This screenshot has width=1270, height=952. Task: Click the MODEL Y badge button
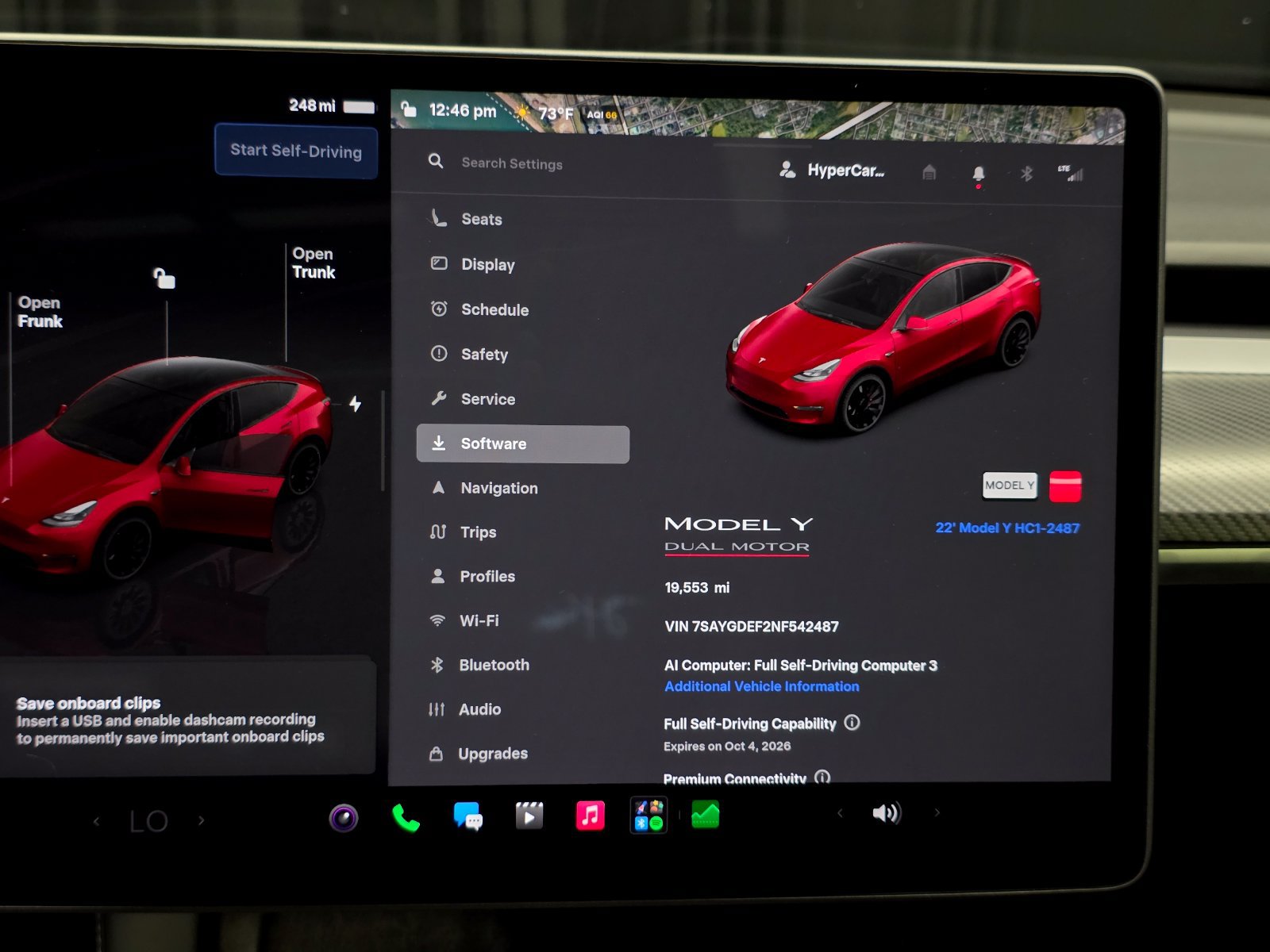click(1010, 486)
